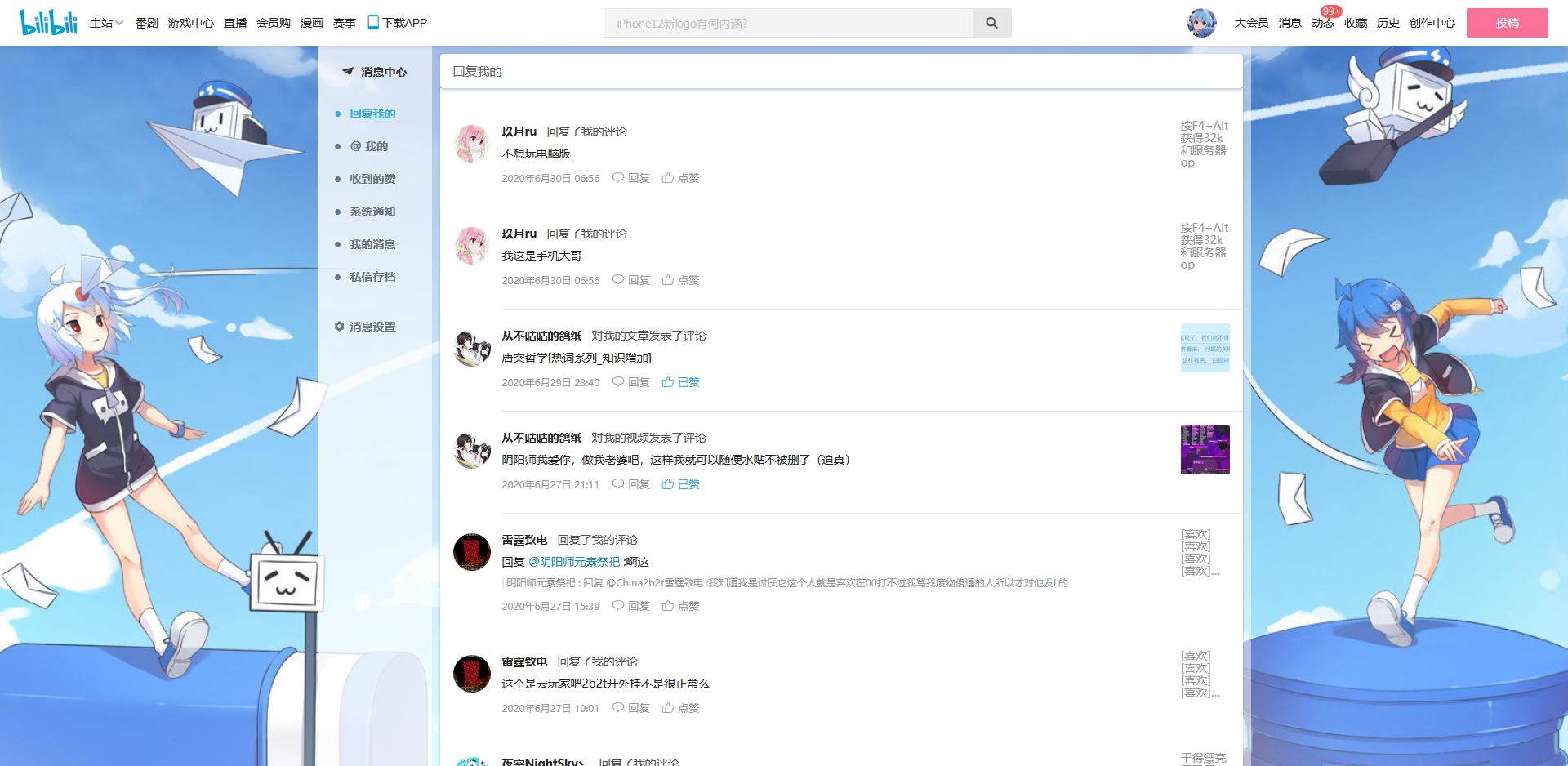Screen dimensions: 1568x766
Task: Click the search magnifier button
Action: coord(991,23)
